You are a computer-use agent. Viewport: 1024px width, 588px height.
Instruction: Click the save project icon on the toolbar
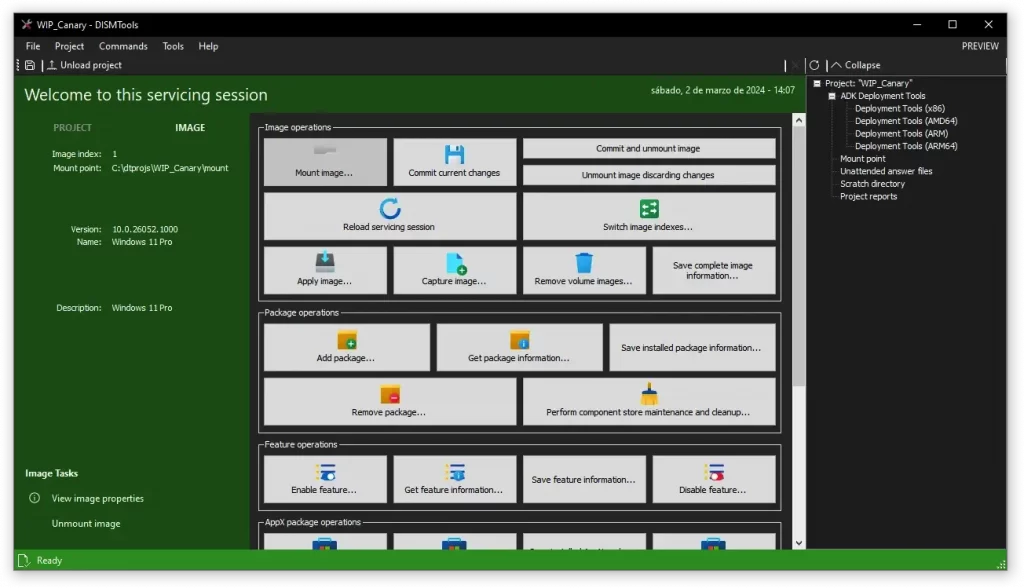click(30, 64)
